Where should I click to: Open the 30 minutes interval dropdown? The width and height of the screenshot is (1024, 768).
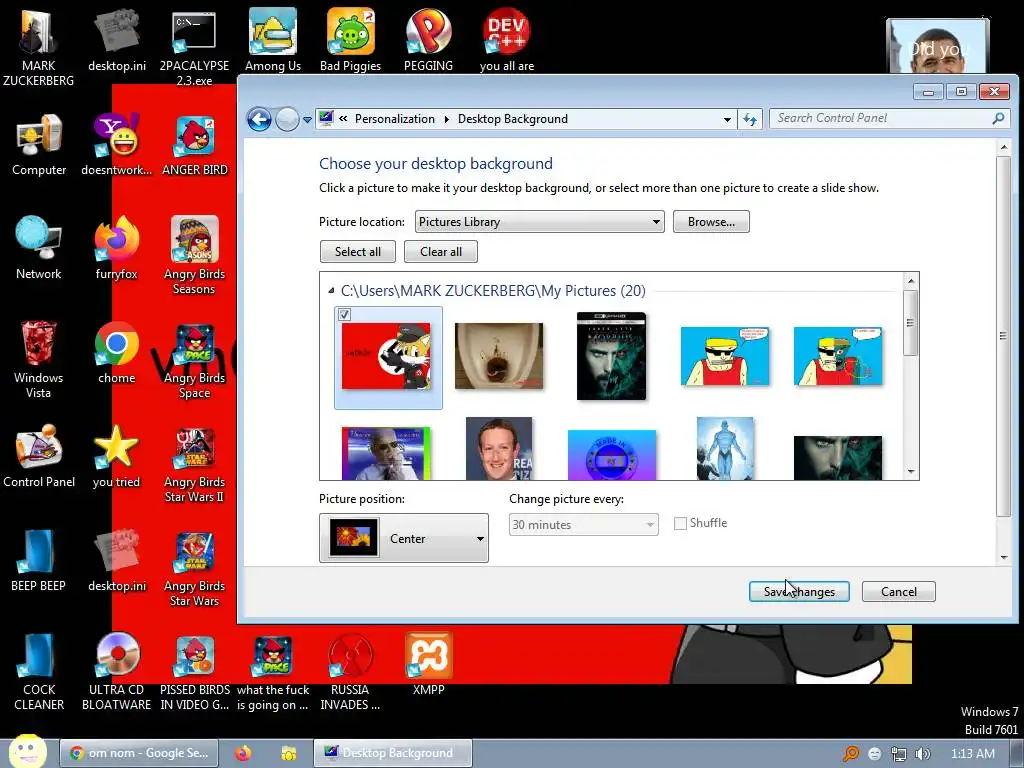point(583,524)
